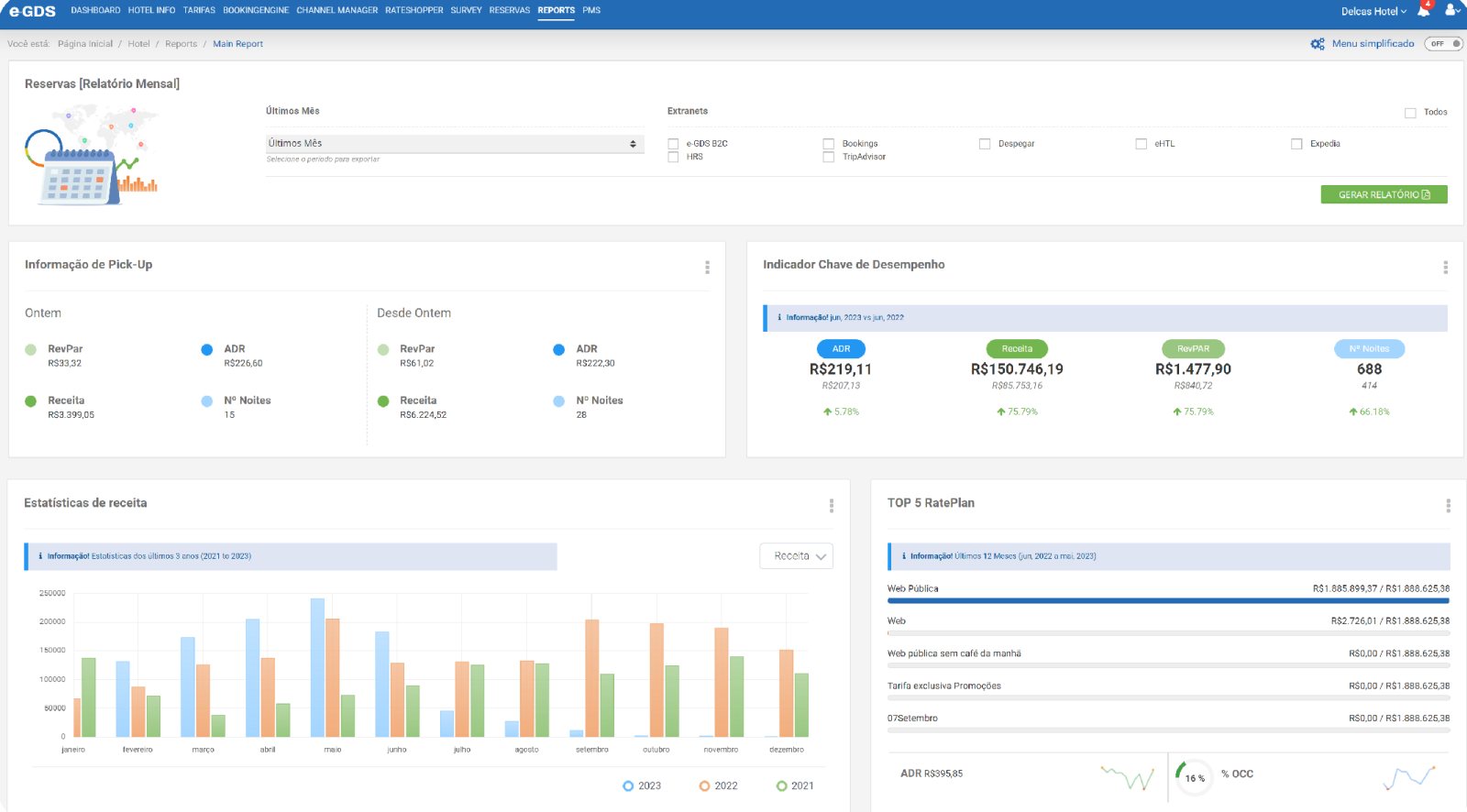Check the eHTL checkbox
Image resolution: width=1467 pixels, height=812 pixels.
coord(1142,144)
